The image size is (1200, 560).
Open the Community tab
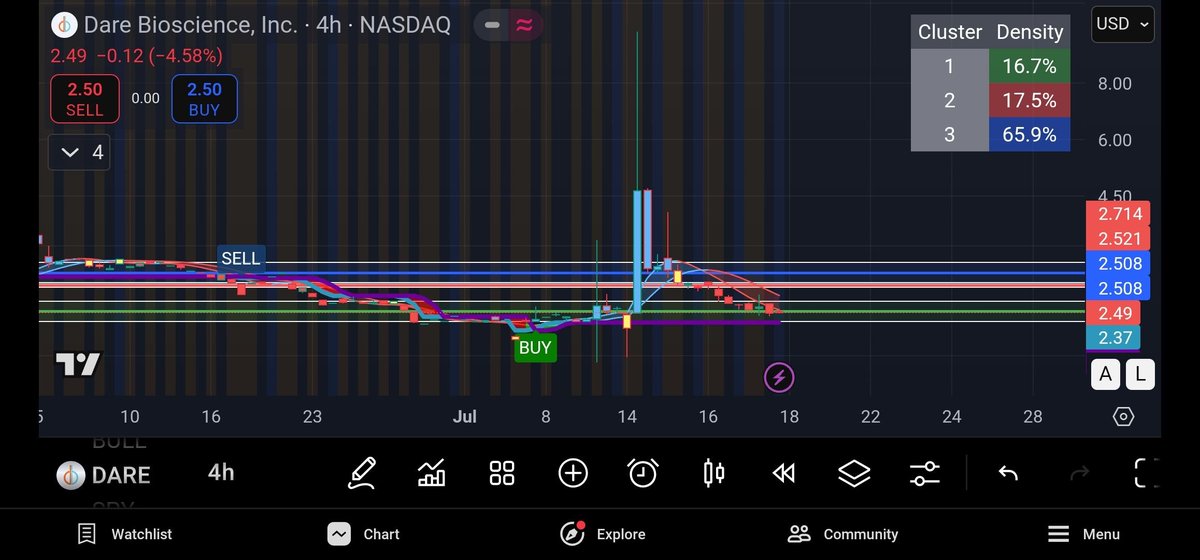click(843, 534)
